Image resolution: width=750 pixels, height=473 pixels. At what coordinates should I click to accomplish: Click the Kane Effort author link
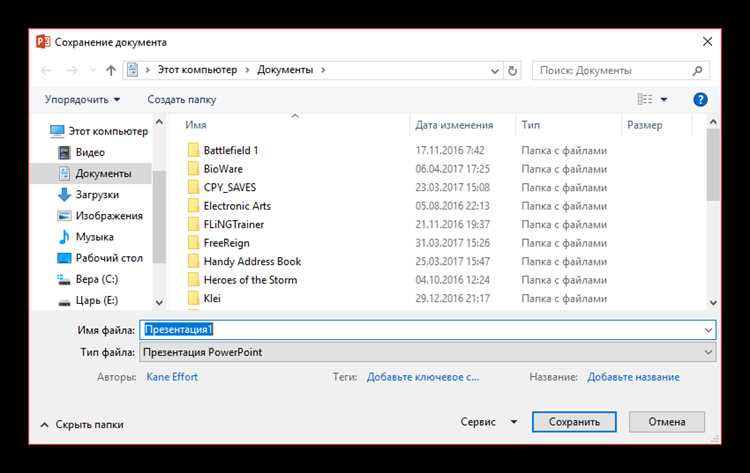tap(172, 377)
